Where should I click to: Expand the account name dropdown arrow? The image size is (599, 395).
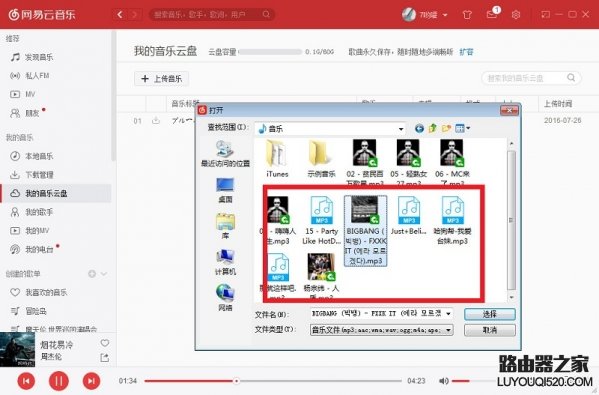coord(445,15)
